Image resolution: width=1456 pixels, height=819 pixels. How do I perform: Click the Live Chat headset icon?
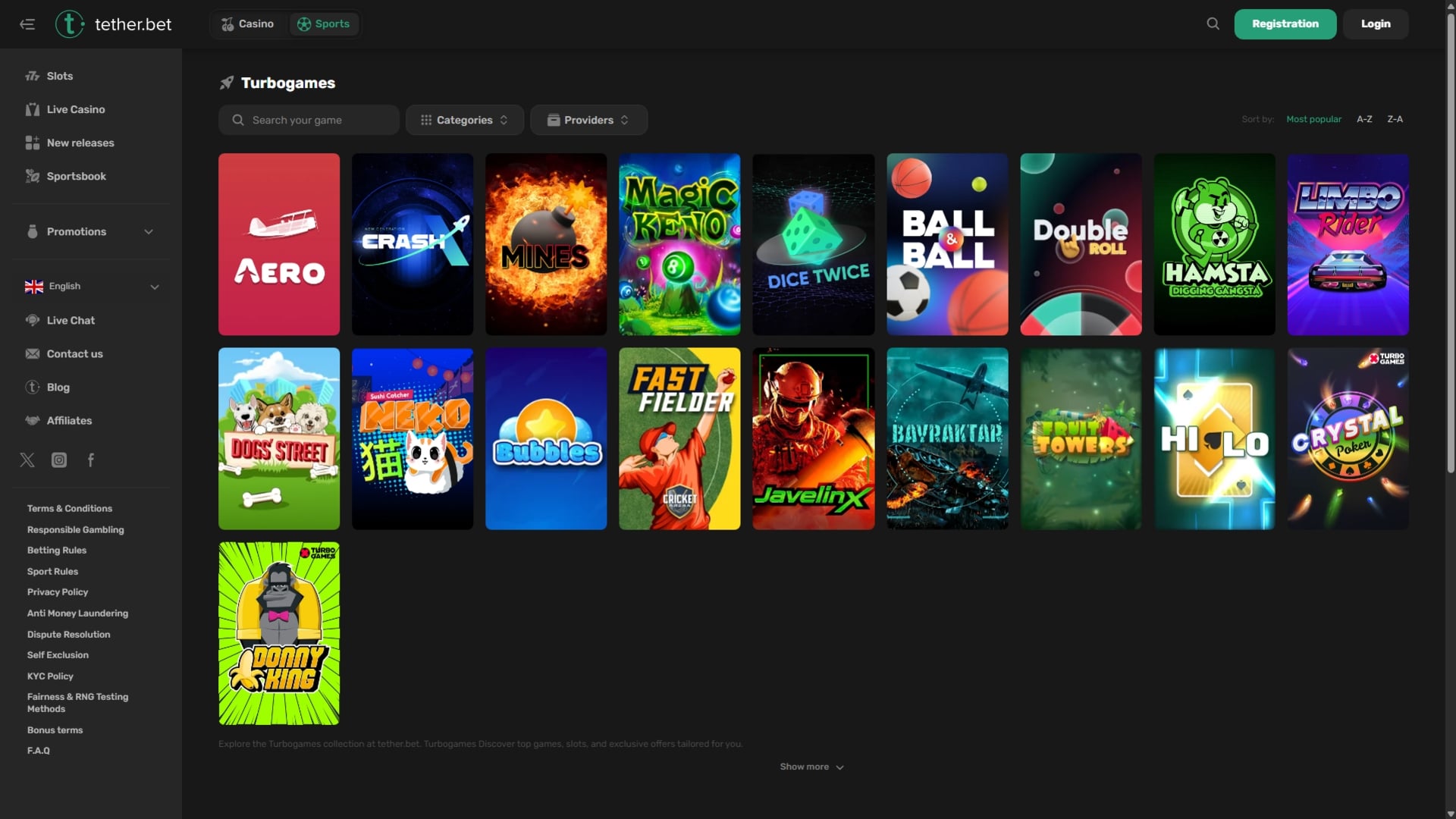tap(33, 320)
